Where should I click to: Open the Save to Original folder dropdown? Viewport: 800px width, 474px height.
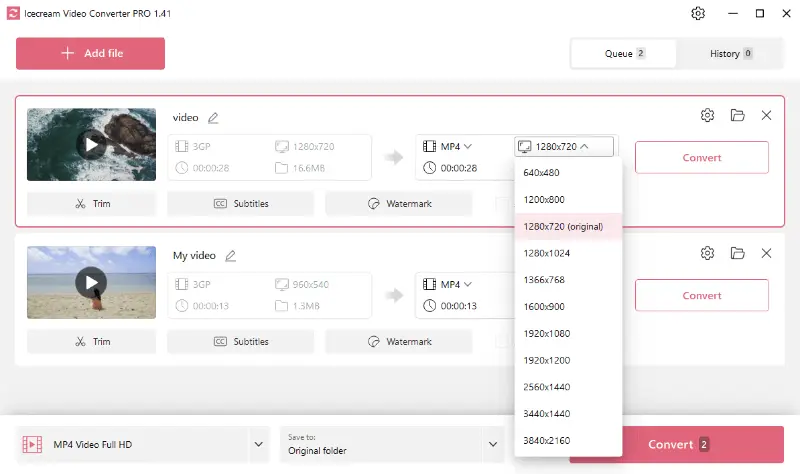coord(493,444)
